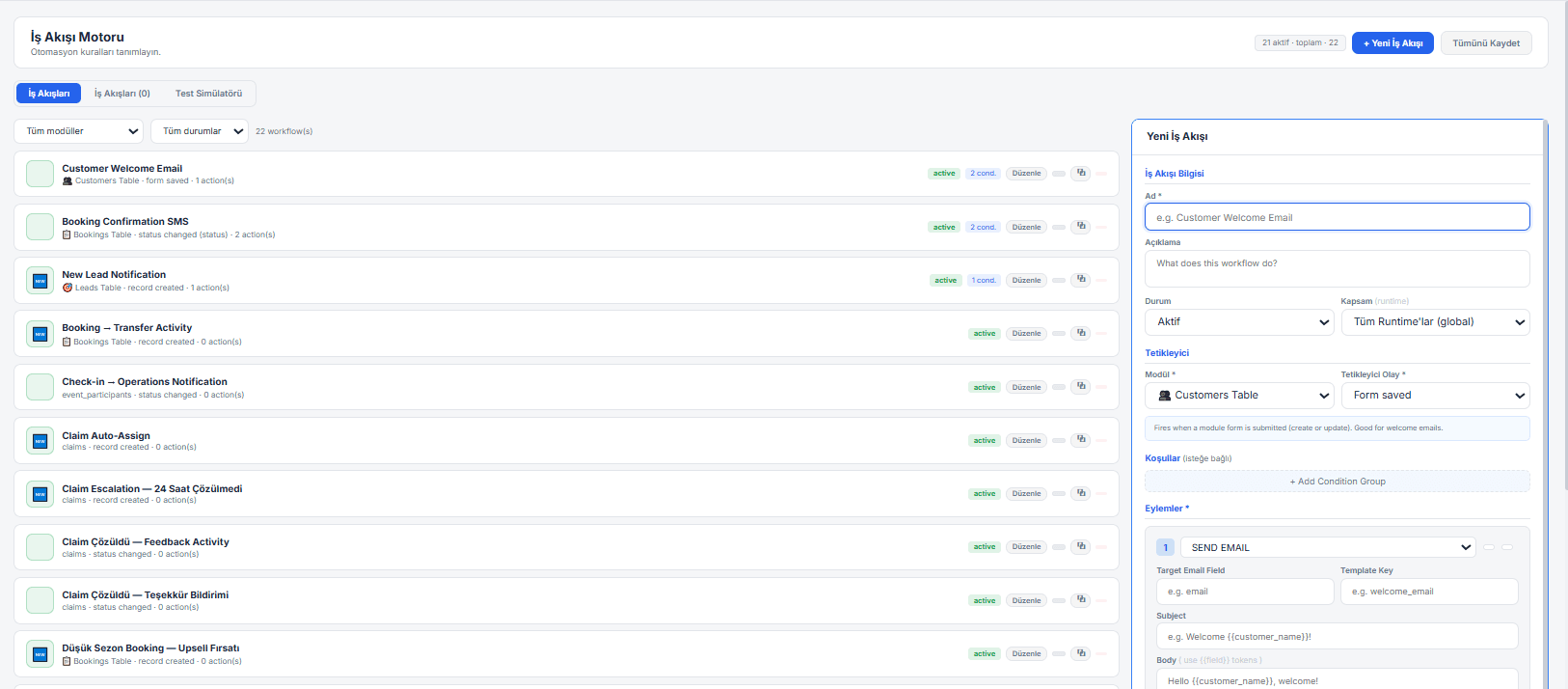Click pink pill button in New Lead Notification row
The image size is (1568, 689).
pyautogui.click(x=1101, y=280)
